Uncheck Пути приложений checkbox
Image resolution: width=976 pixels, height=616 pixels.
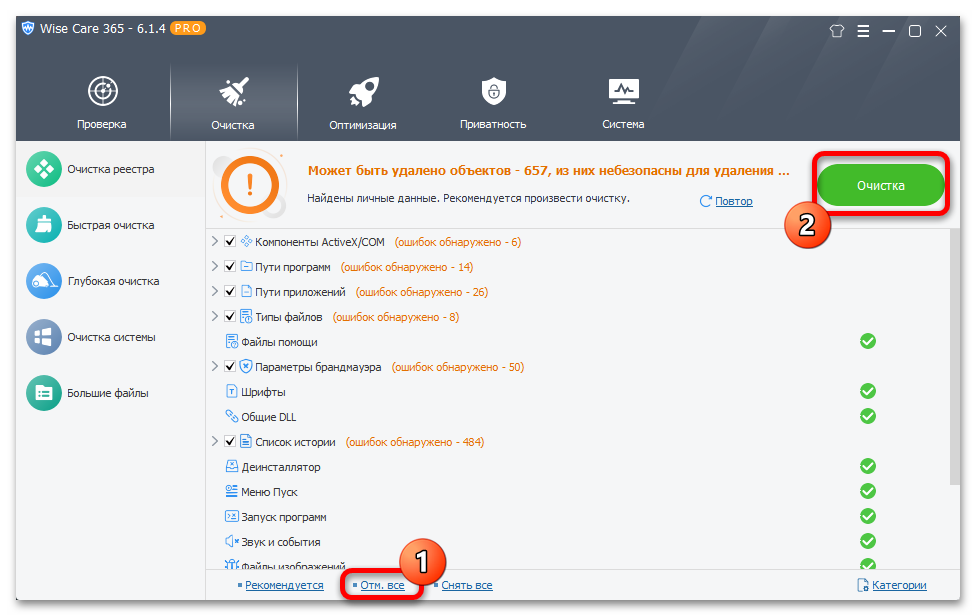click(x=230, y=291)
